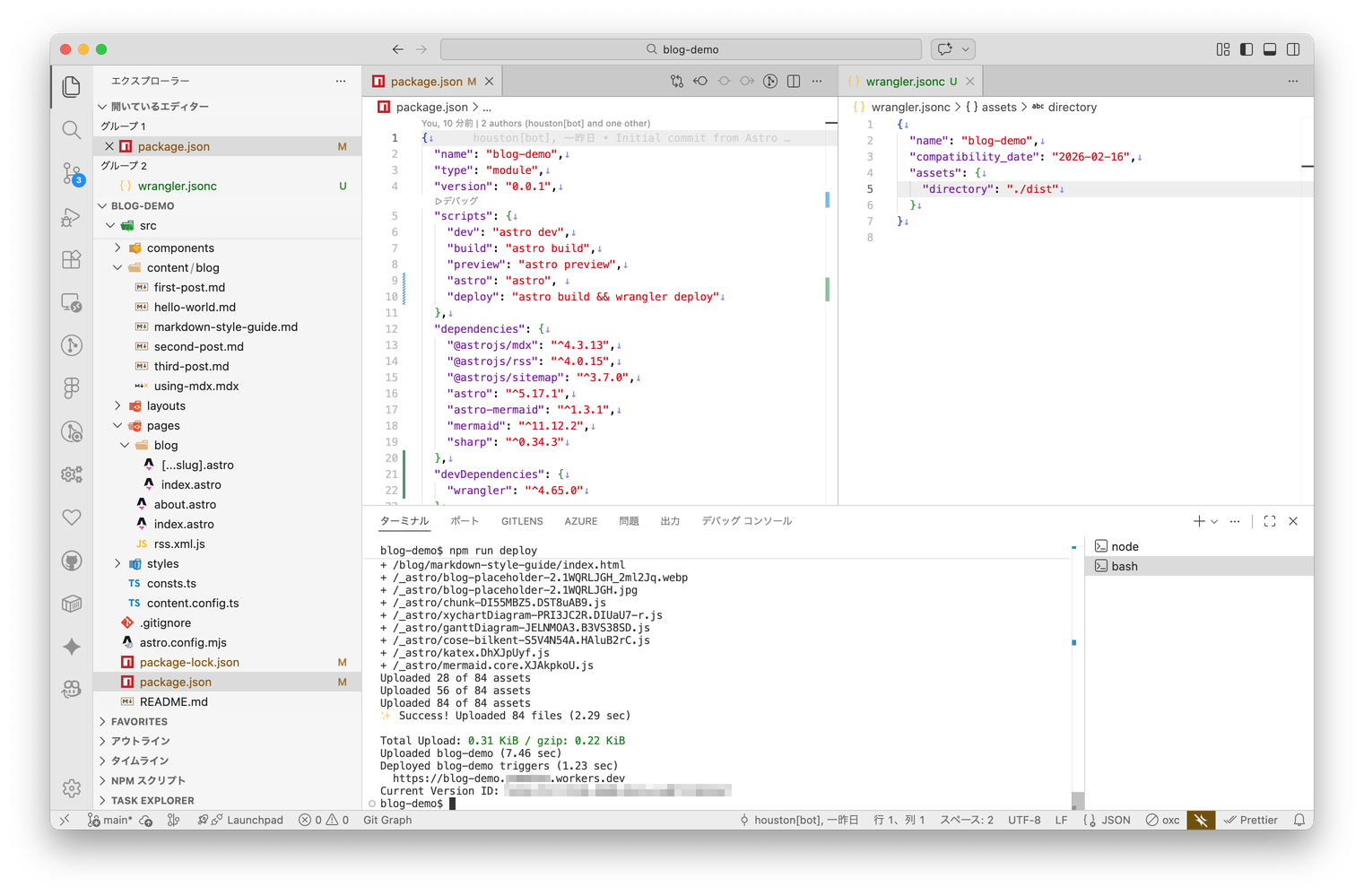1364x896 pixels.
Task: Select the wrangler.jsonc editor tab
Action: pyautogui.click(x=904, y=82)
